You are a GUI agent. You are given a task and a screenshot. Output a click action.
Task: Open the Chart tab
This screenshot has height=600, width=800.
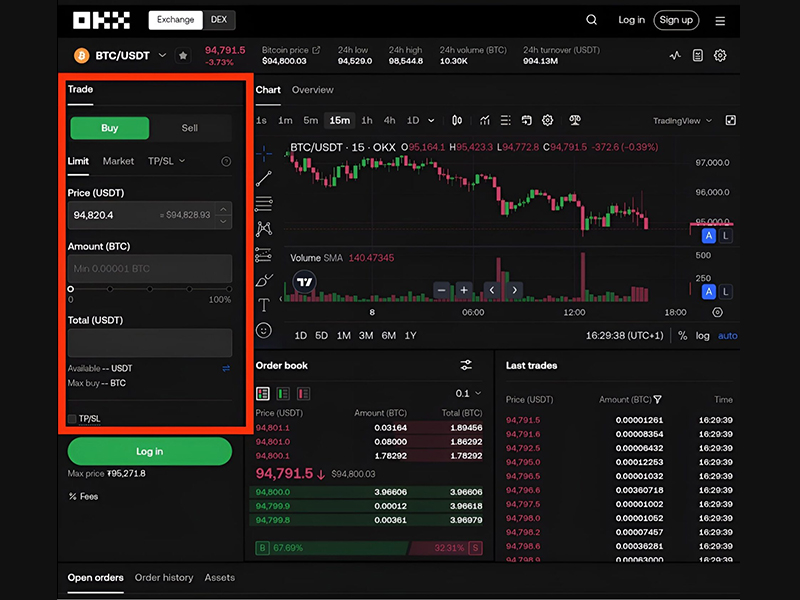click(268, 90)
